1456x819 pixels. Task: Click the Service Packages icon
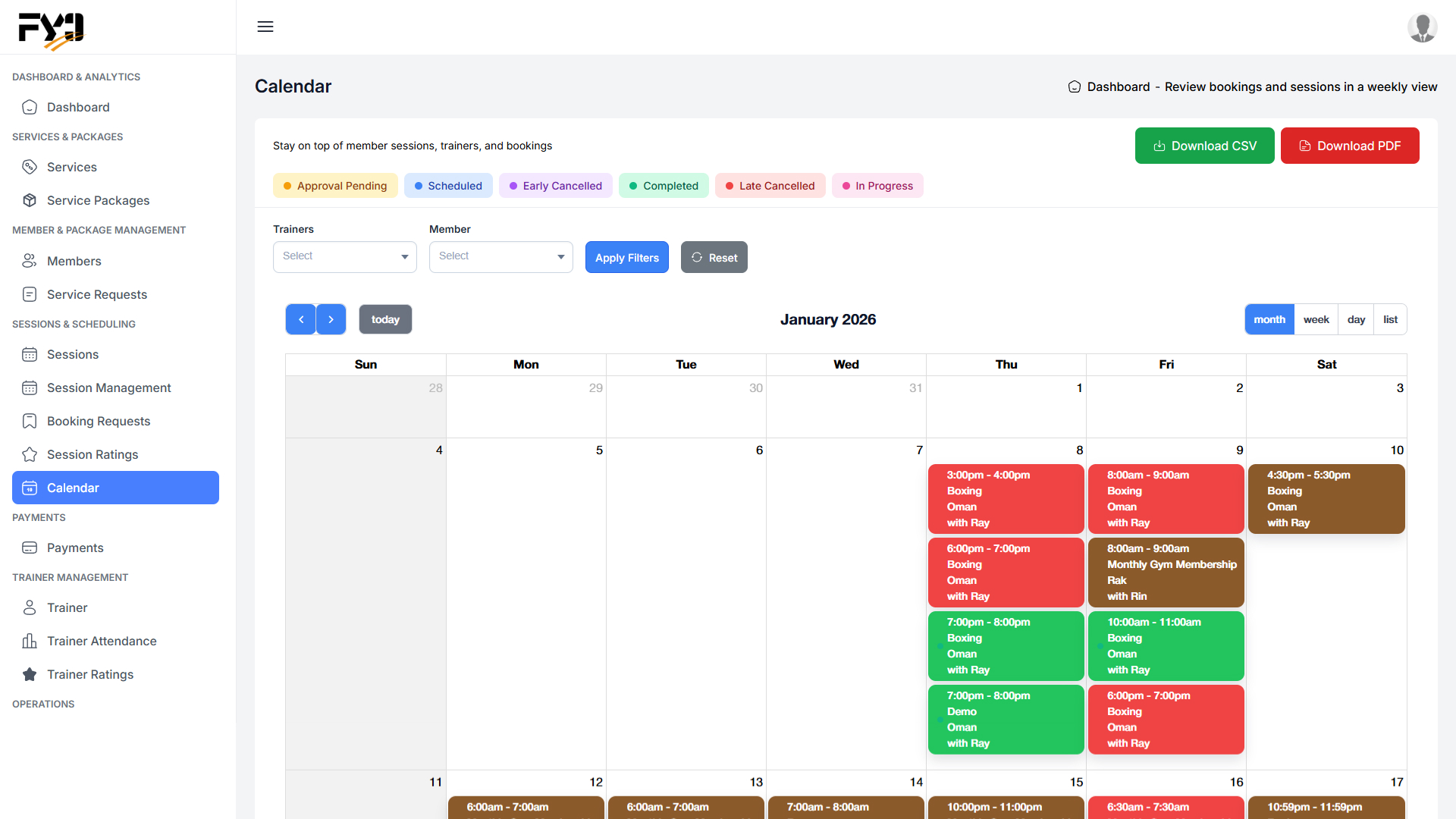30,200
